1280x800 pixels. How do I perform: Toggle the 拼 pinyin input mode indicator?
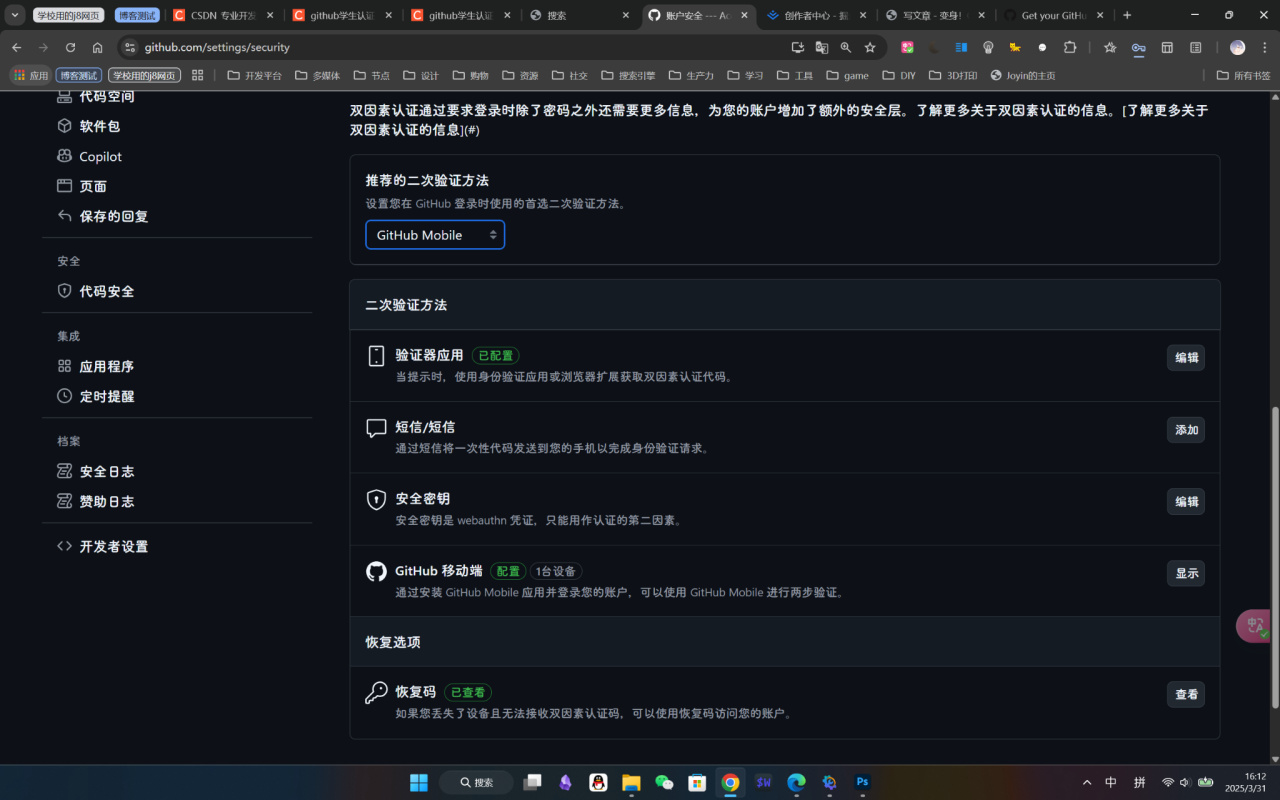coord(1139,782)
